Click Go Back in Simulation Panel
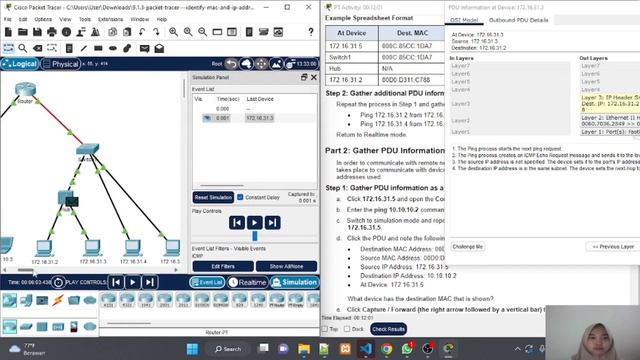The height and width of the screenshot is (360, 640). [x=237, y=222]
